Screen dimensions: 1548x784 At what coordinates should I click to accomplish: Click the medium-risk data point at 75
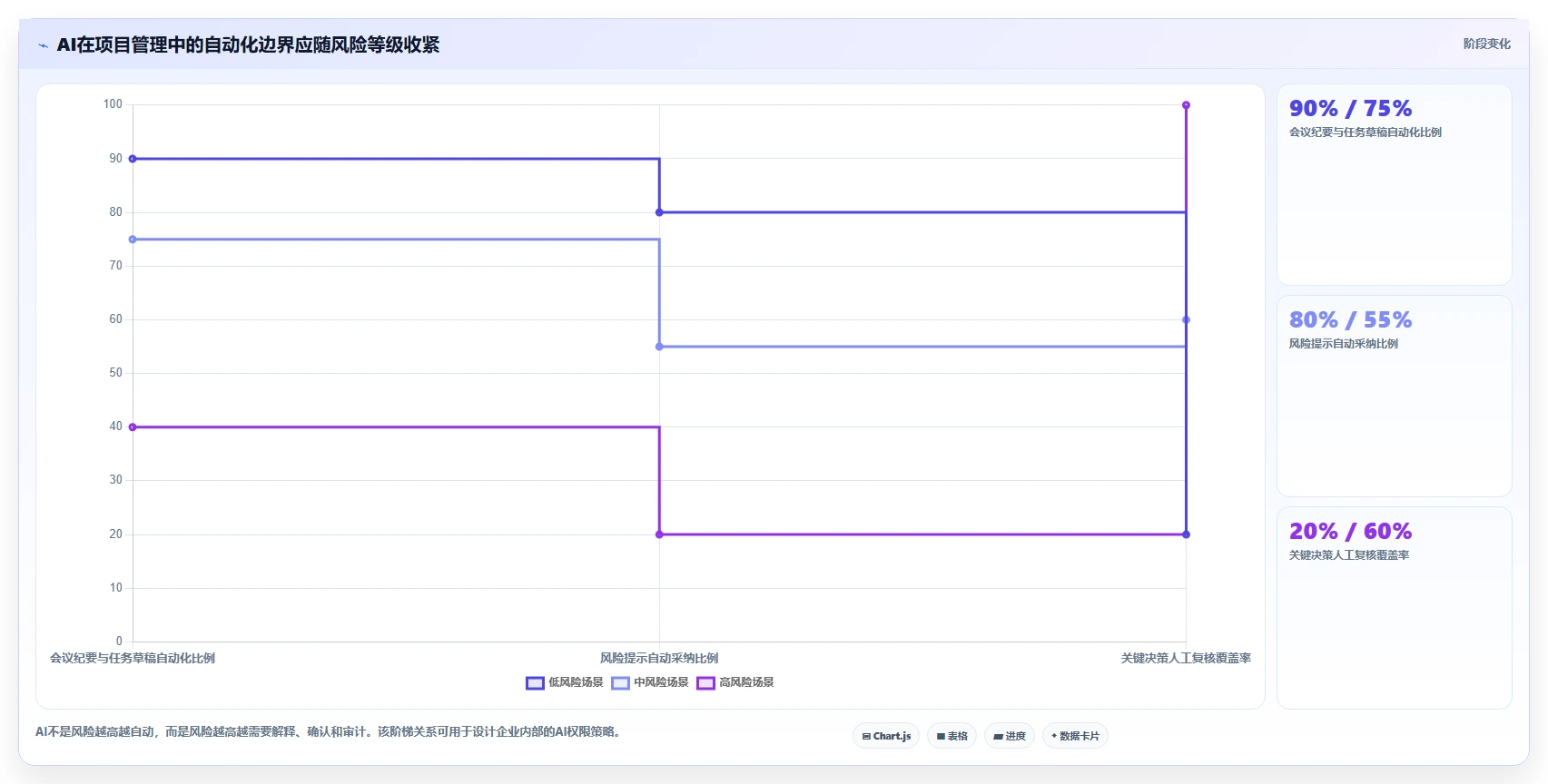[x=133, y=240]
